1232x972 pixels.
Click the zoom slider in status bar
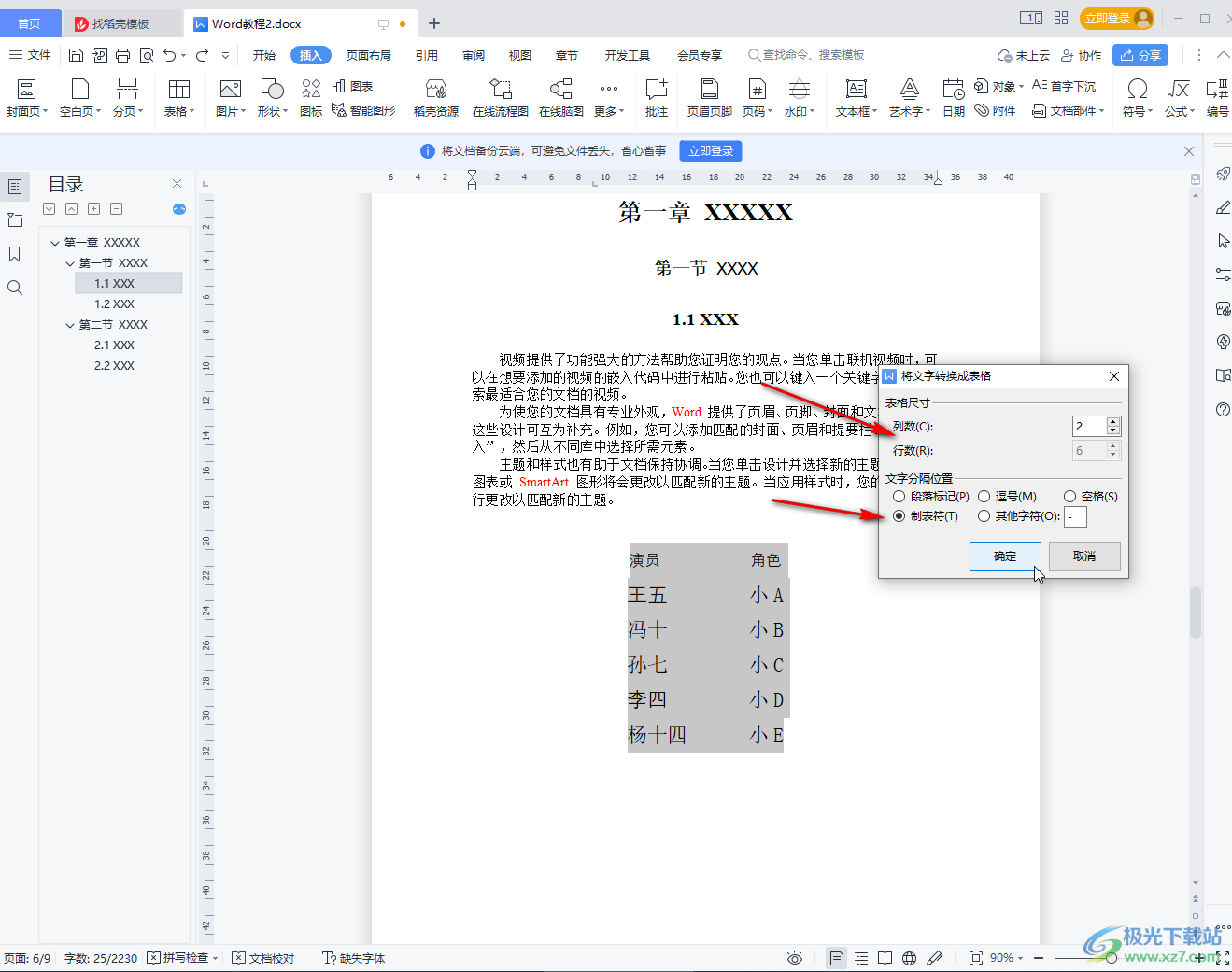(1111, 958)
